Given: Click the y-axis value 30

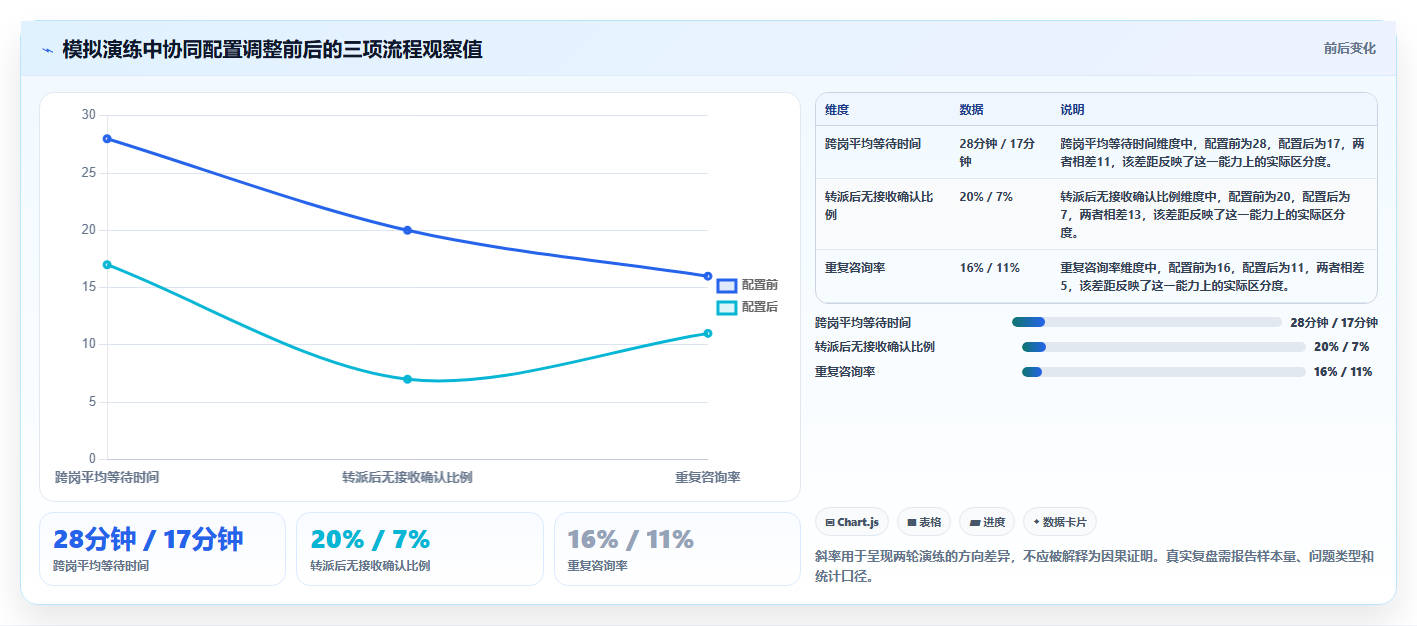Looking at the screenshot, I should (x=88, y=115).
